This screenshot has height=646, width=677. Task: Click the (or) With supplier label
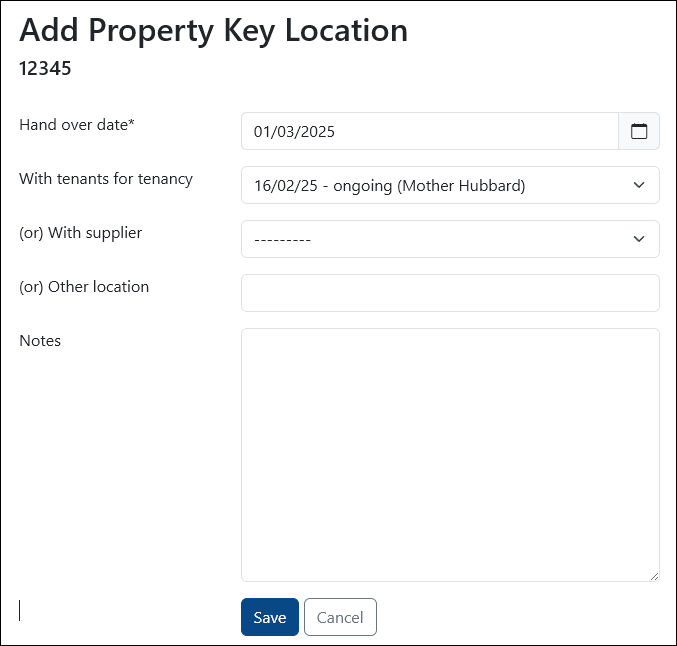[81, 233]
